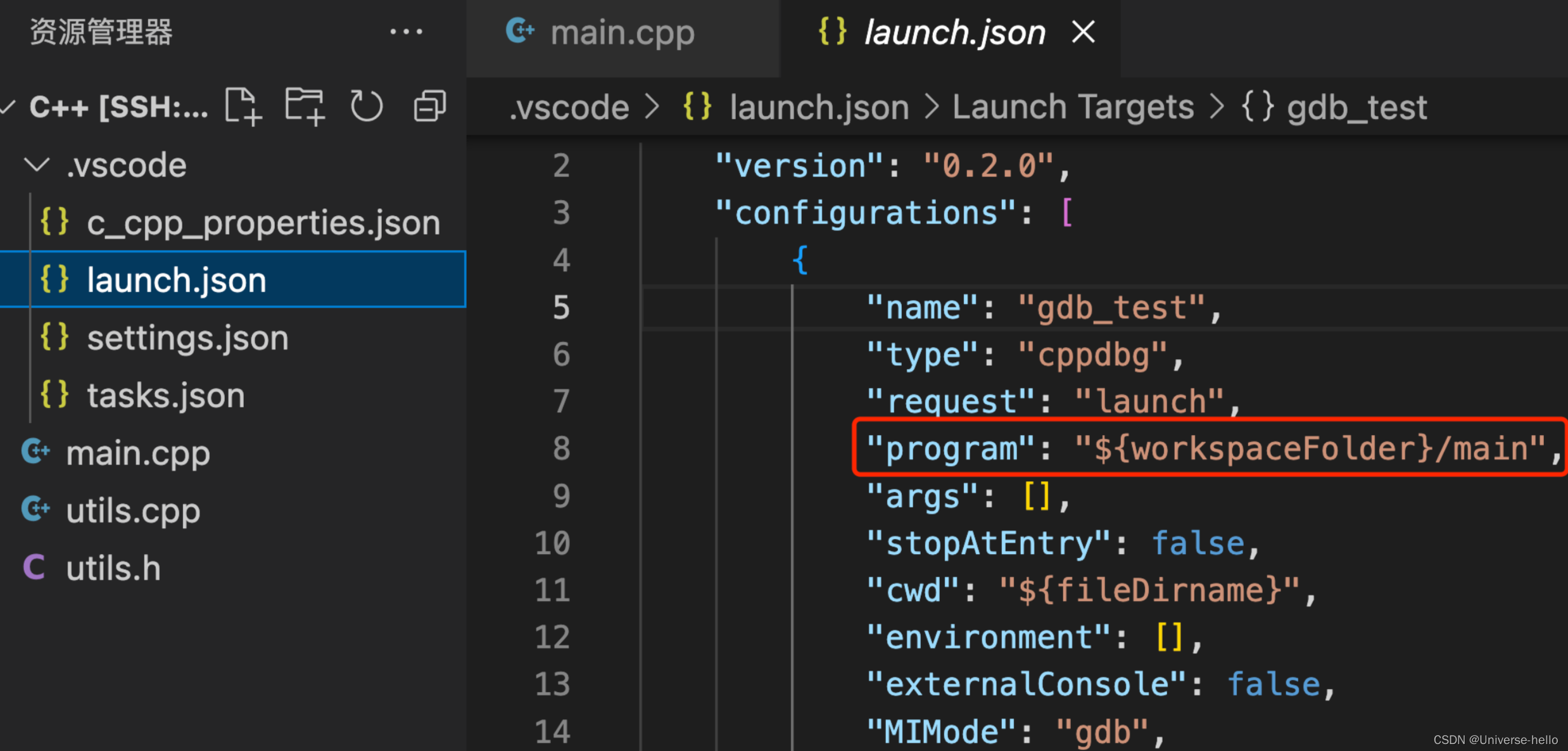Click the C icon next to utils.h
1568x751 pixels.
pos(35,566)
